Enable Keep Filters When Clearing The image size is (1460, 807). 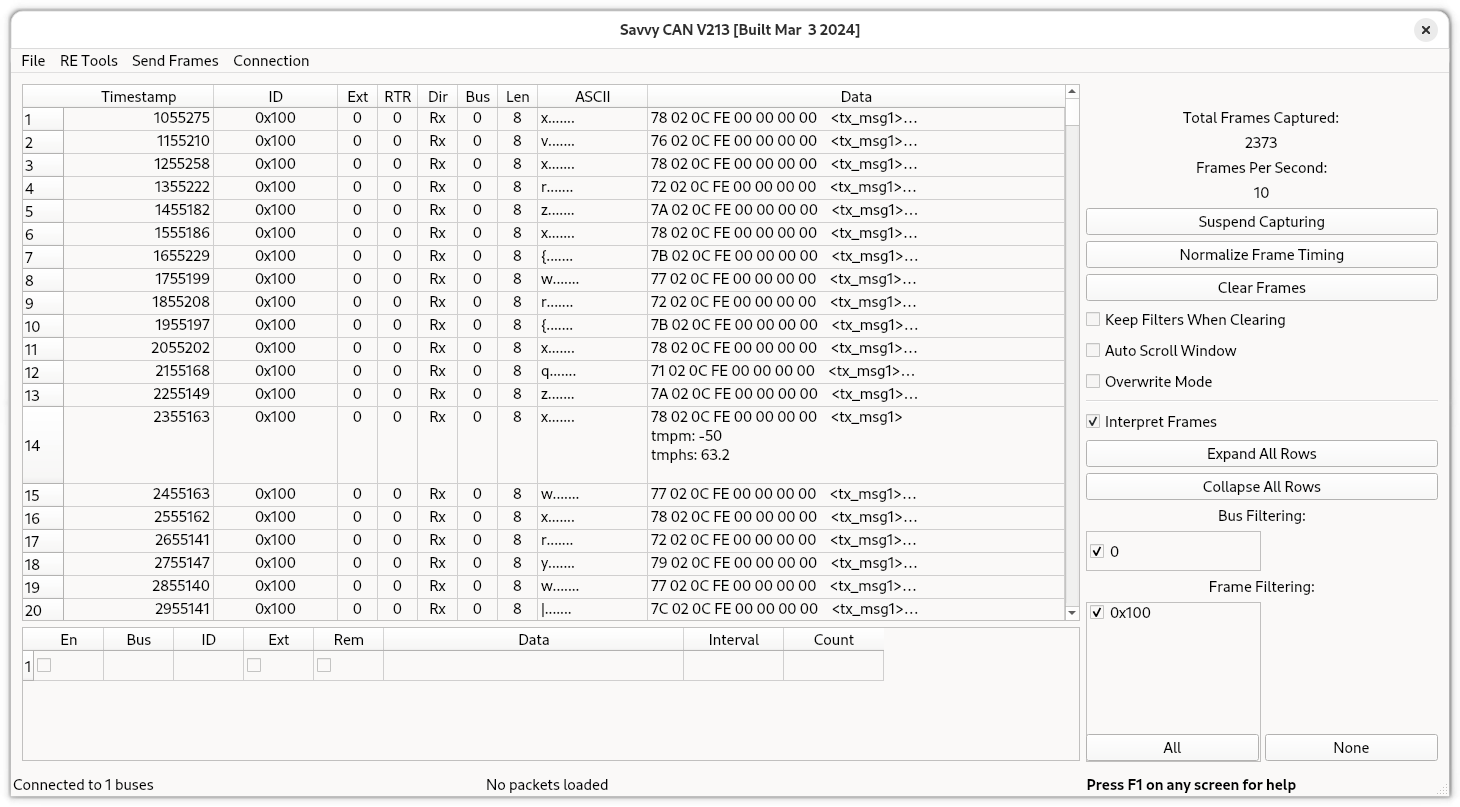coord(1093,320)
